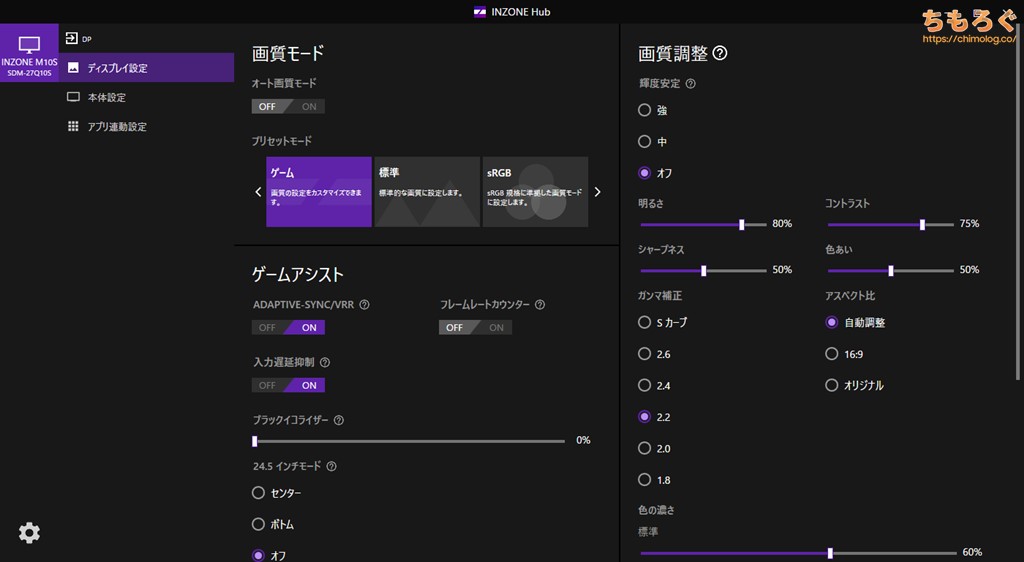Open the ディスプレイ設定 menu item
The image size is (1024, 562).
pyautogui.click(x=146, y=67)
